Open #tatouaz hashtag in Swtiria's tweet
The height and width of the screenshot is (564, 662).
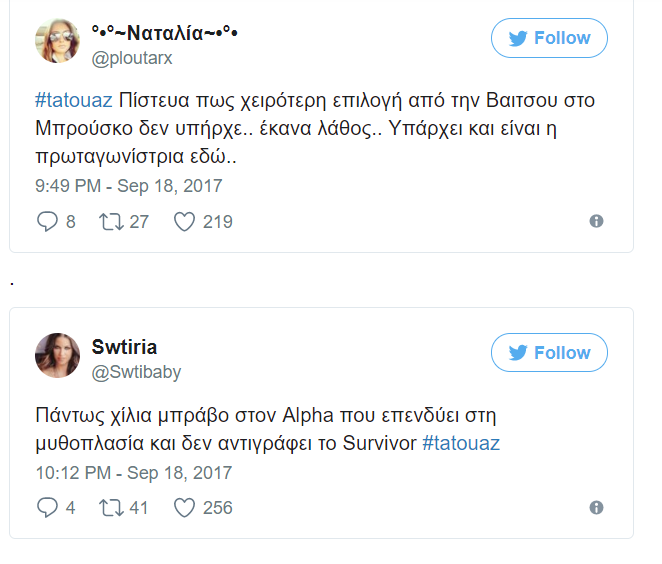pyautogui.click(x=461, y=443)
